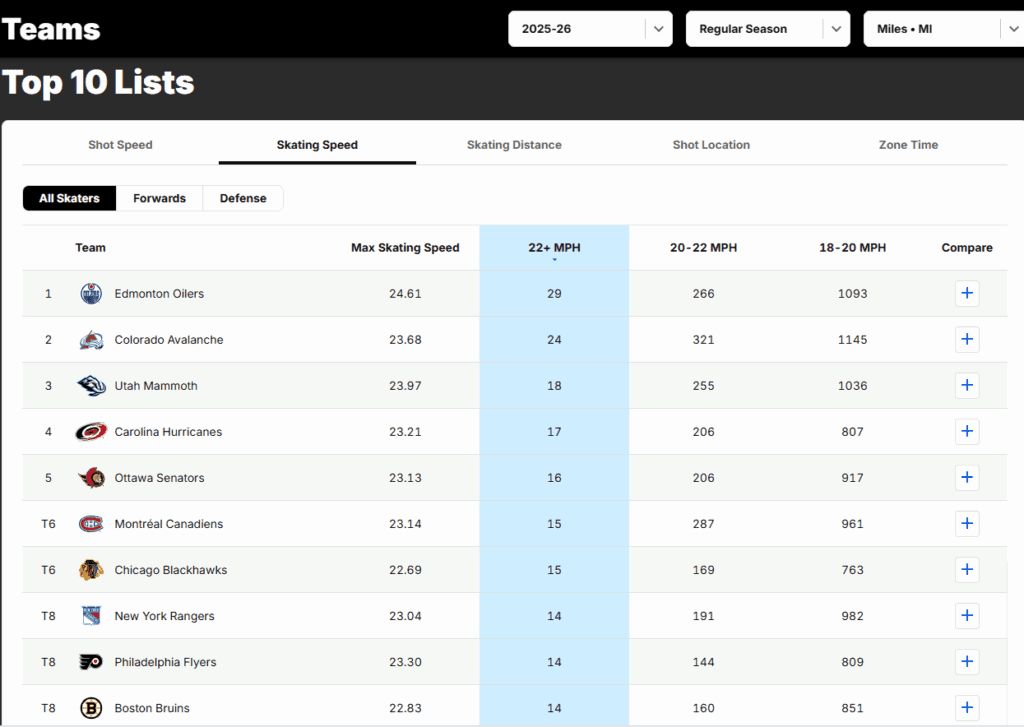Screen dimensions: 1024x727
Task: Sort by the 22+ MPH column header
Action: [554, 248]
